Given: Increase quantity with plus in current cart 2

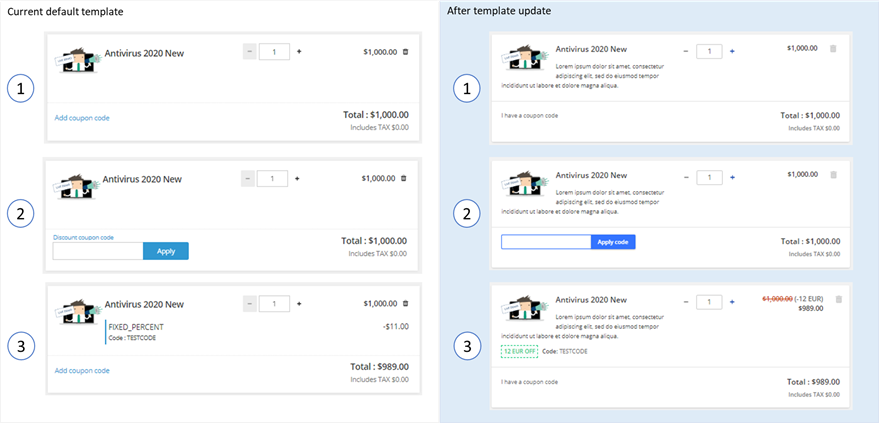Looking at the screenshot, I should [x=297, y=179].
